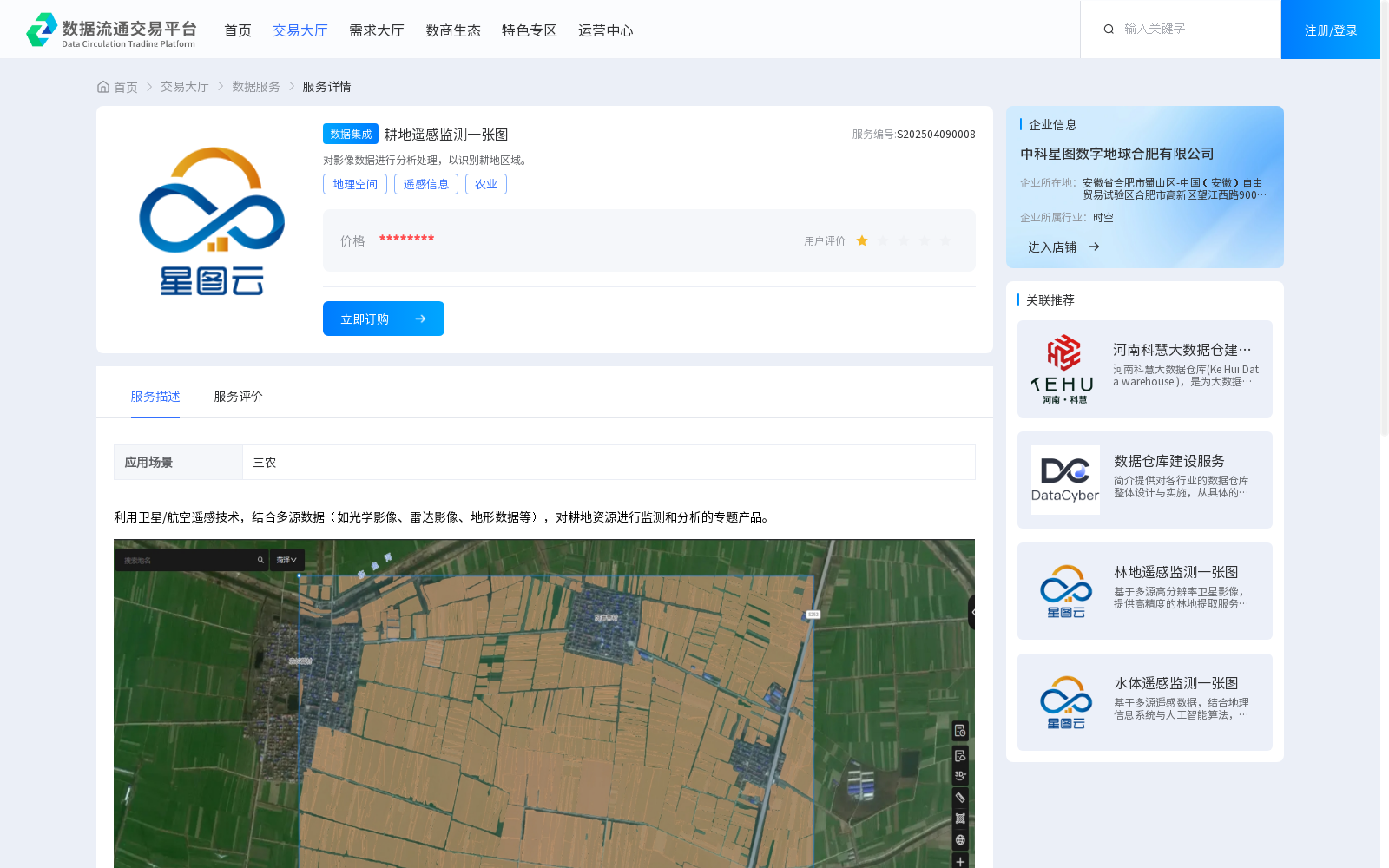Click 交易大厅 breadcrumb link

point(185,87)
